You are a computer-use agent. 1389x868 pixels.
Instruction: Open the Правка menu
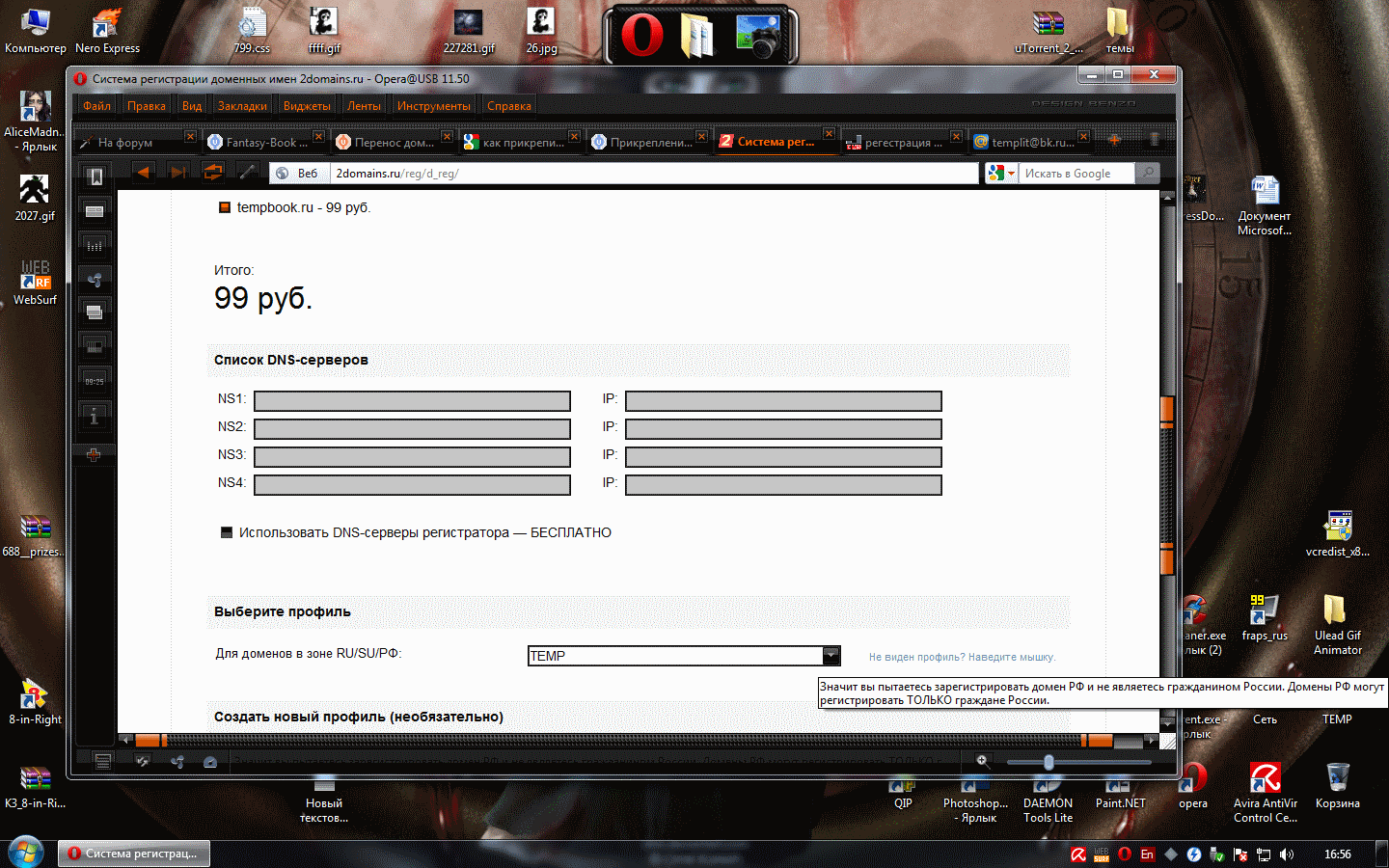click(147, 106)
